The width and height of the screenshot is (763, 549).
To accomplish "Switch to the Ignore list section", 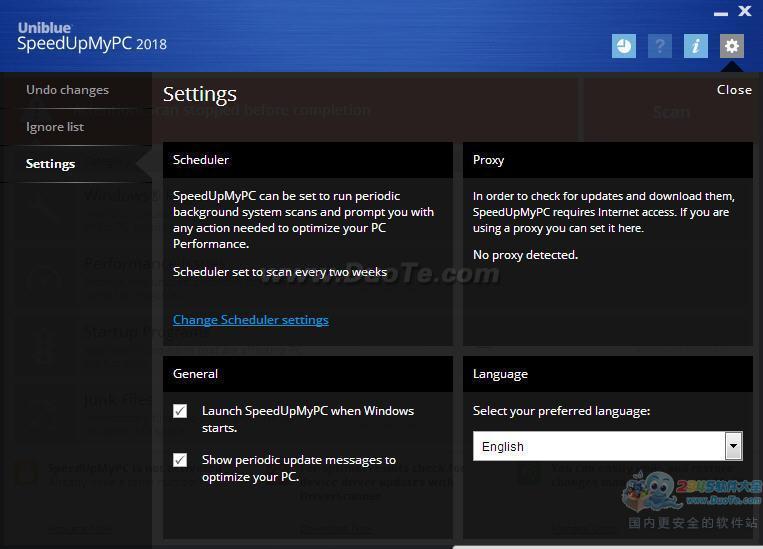I will (x=55, y=127).
